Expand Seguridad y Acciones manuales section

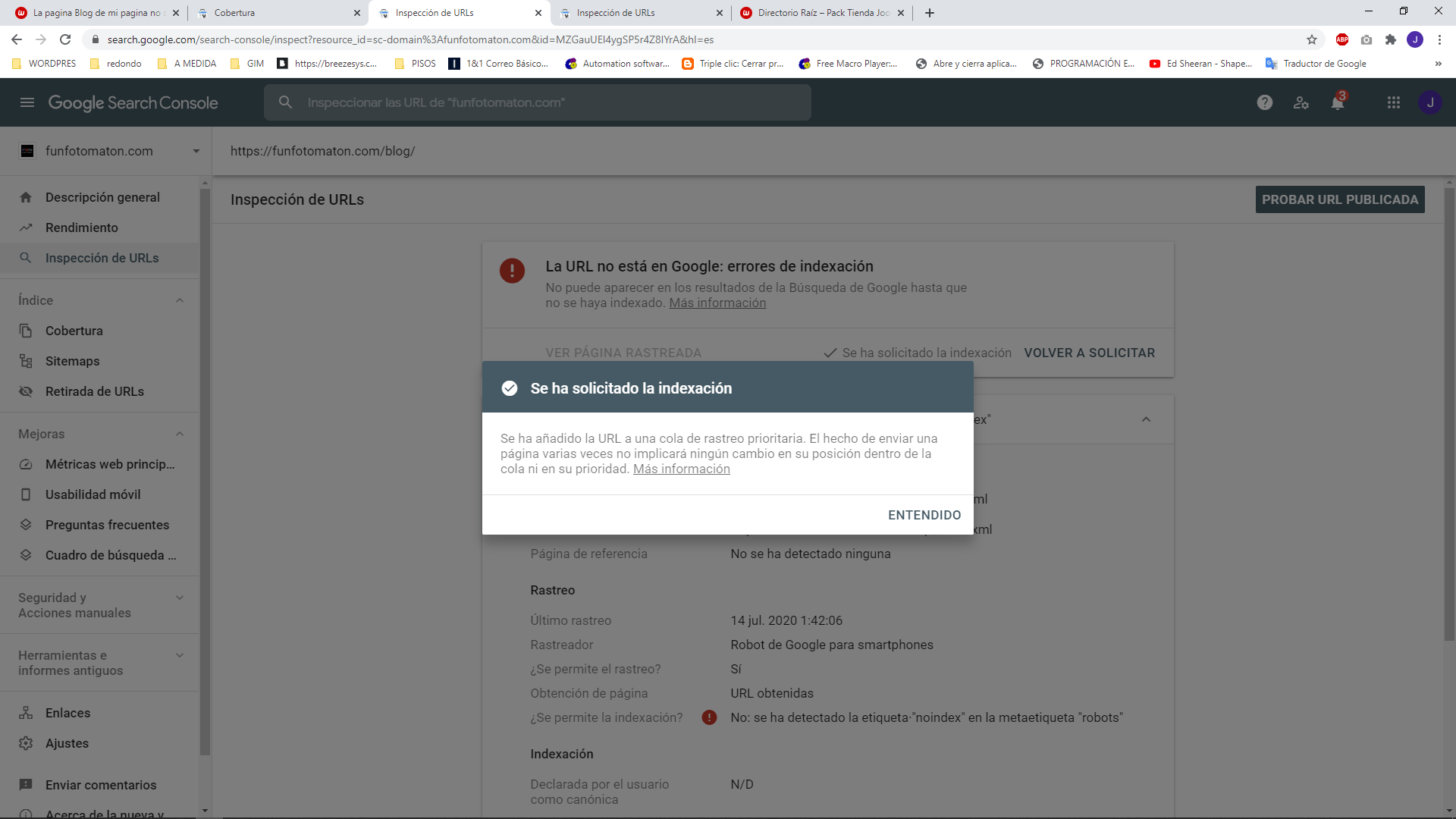180,598
